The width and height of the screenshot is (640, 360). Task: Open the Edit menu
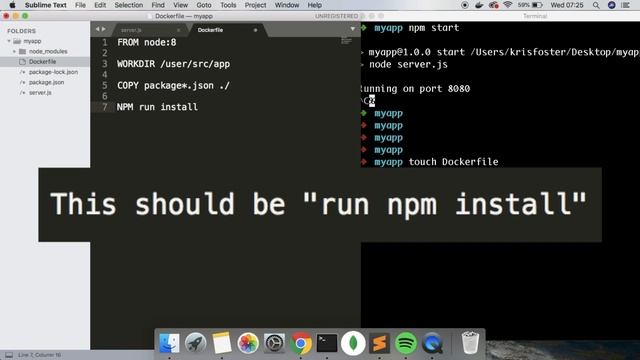pyautogui.click(x=100, y=5)
